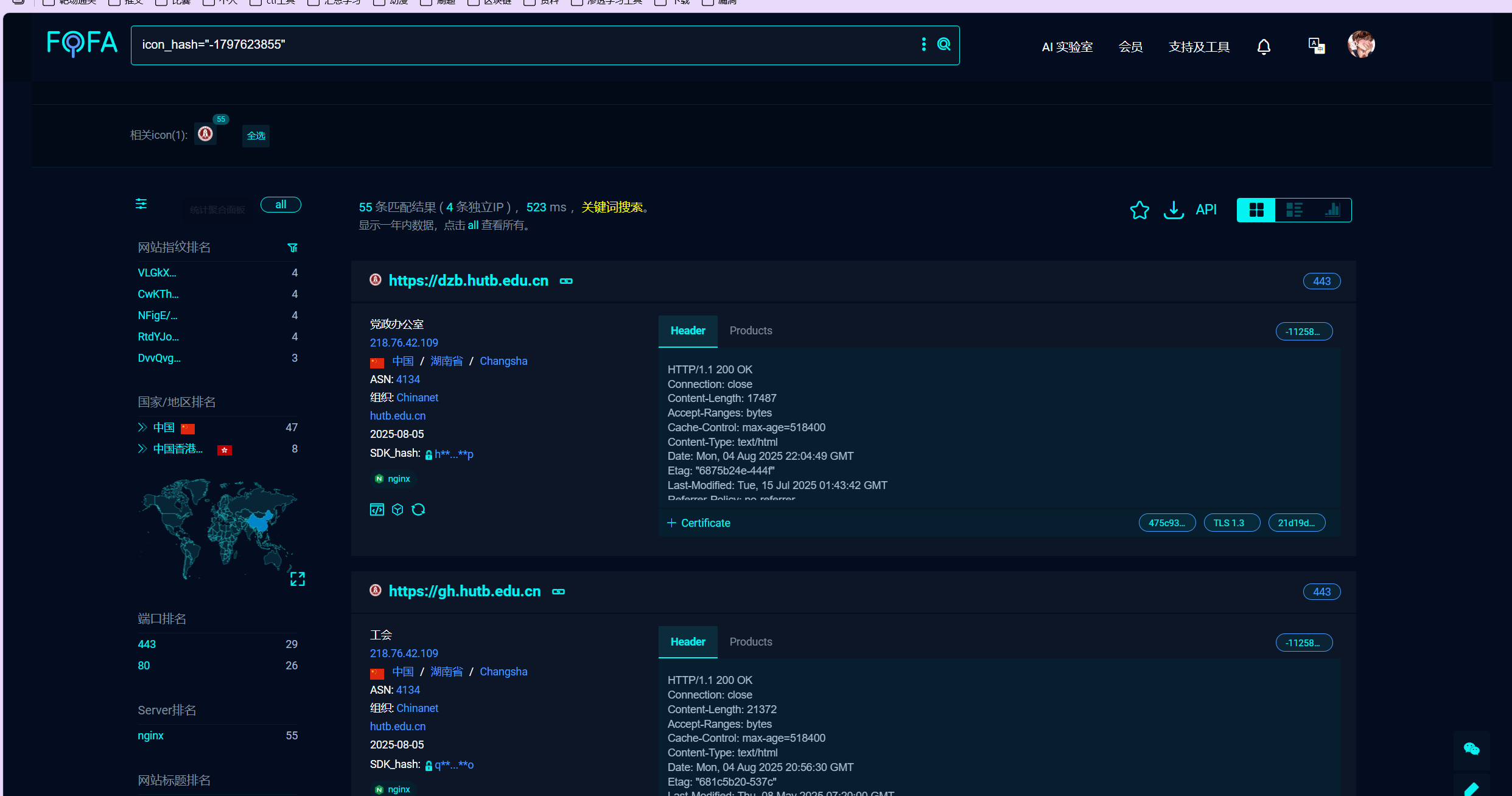Image resolution: width=1512 pixels, height=796 pixels.
Task: Favorite this query with the star icon
Action: (1139, 210)
